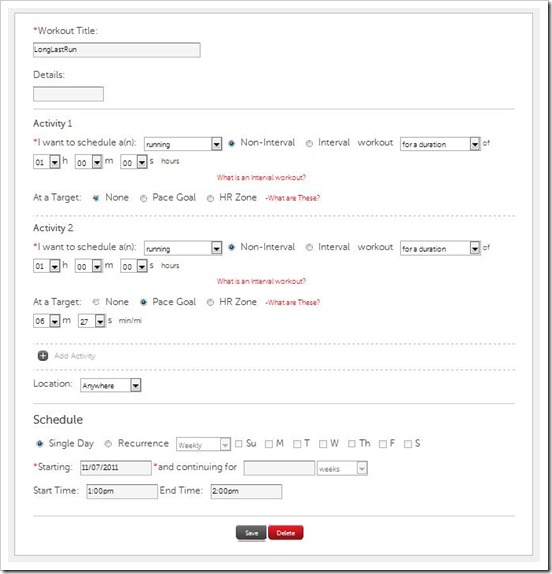Edit the Workout Title field containing LongLastRun
552x574 pixels.
click(x=116, y=50)
